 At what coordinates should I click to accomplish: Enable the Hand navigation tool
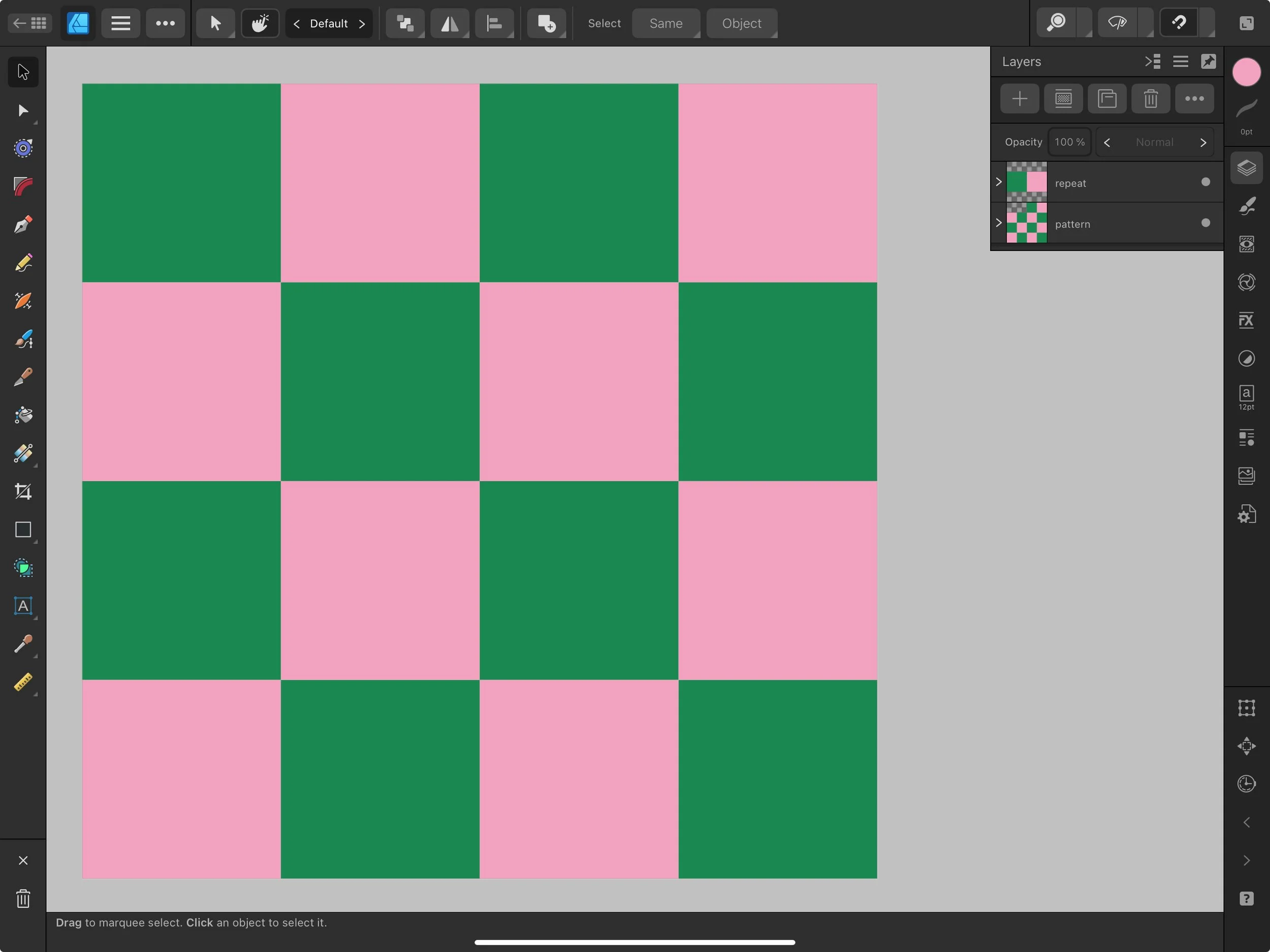tap(260, 23)
